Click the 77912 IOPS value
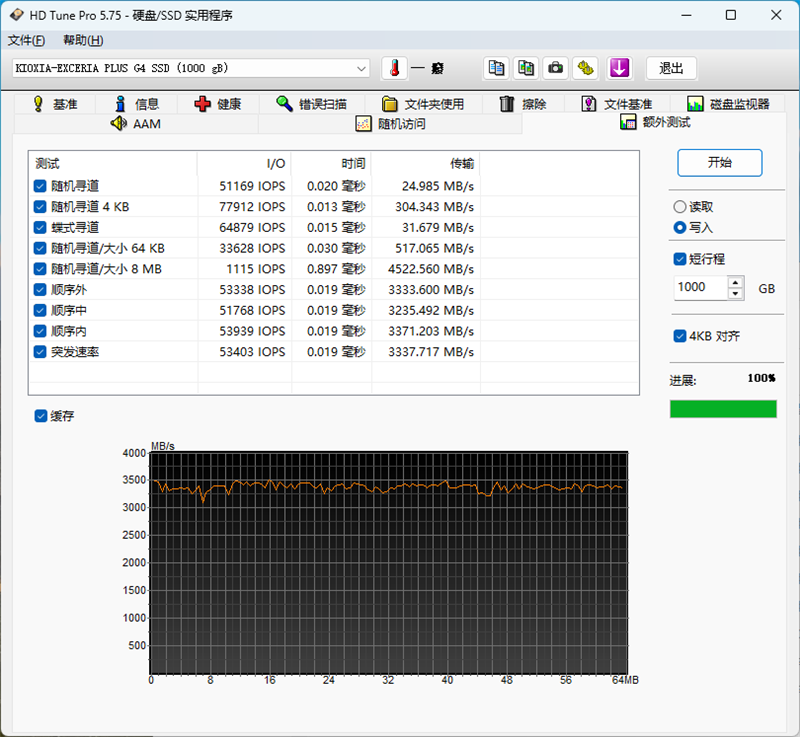Image resolution: width=800 pixels, height=737 pixels. pyautogui.click(x=252, y=207)
